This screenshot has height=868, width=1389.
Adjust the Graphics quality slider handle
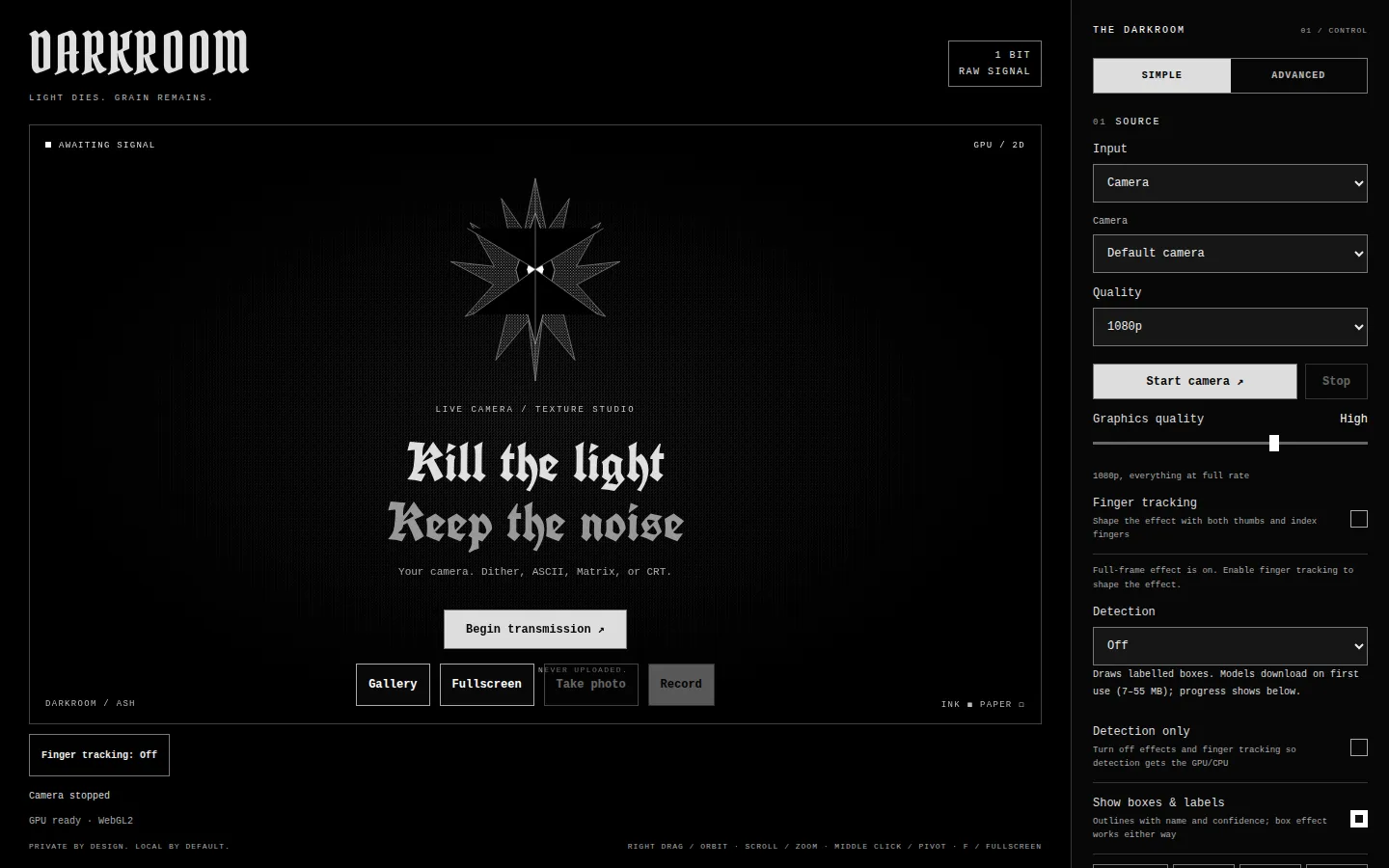coord(1274,443)
